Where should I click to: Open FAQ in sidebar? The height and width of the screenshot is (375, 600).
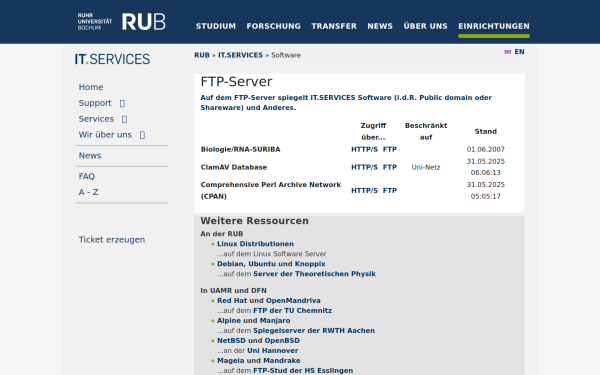point(86,176)
